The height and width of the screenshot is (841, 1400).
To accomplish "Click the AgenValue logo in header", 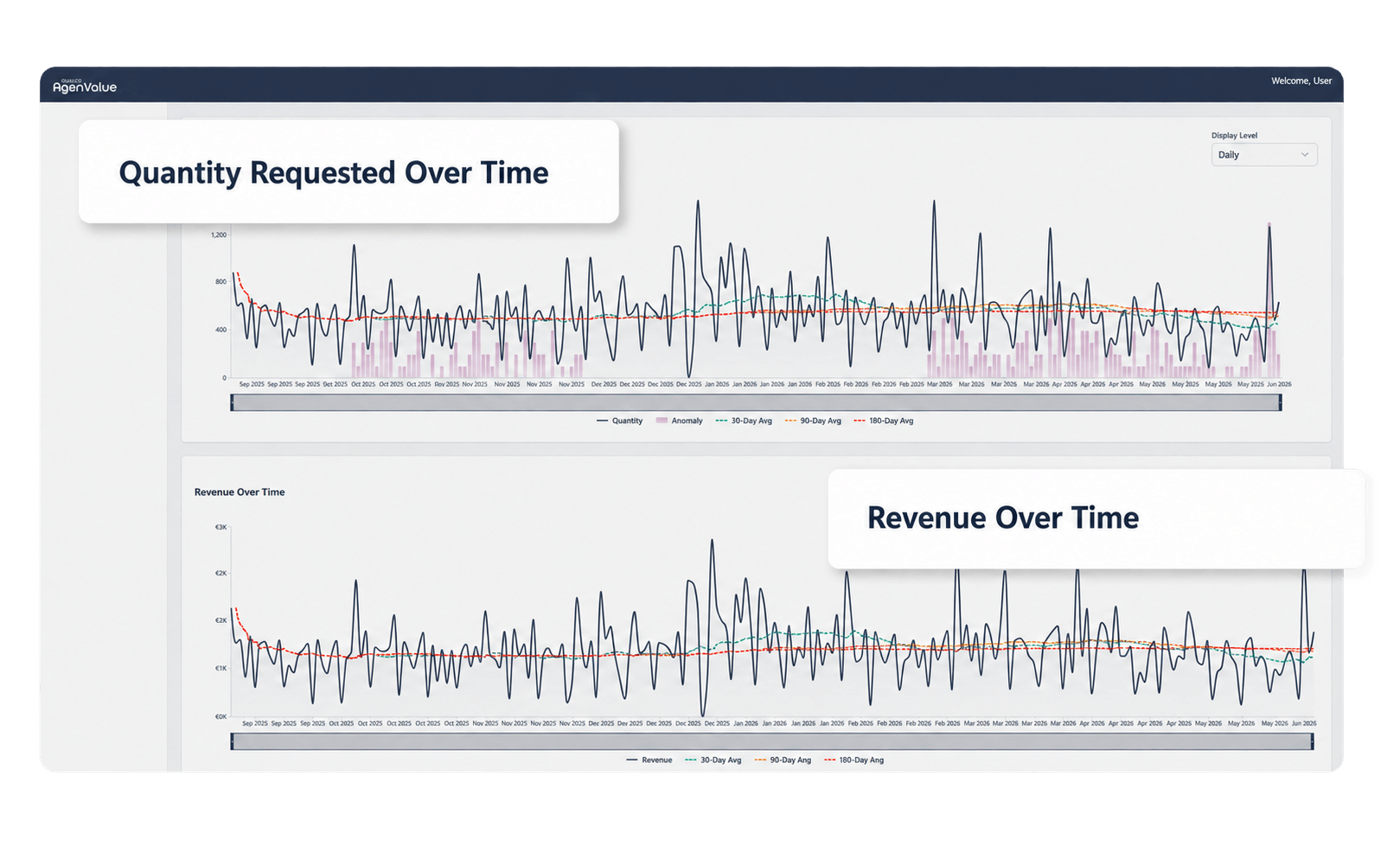I will tap(85, 86).
